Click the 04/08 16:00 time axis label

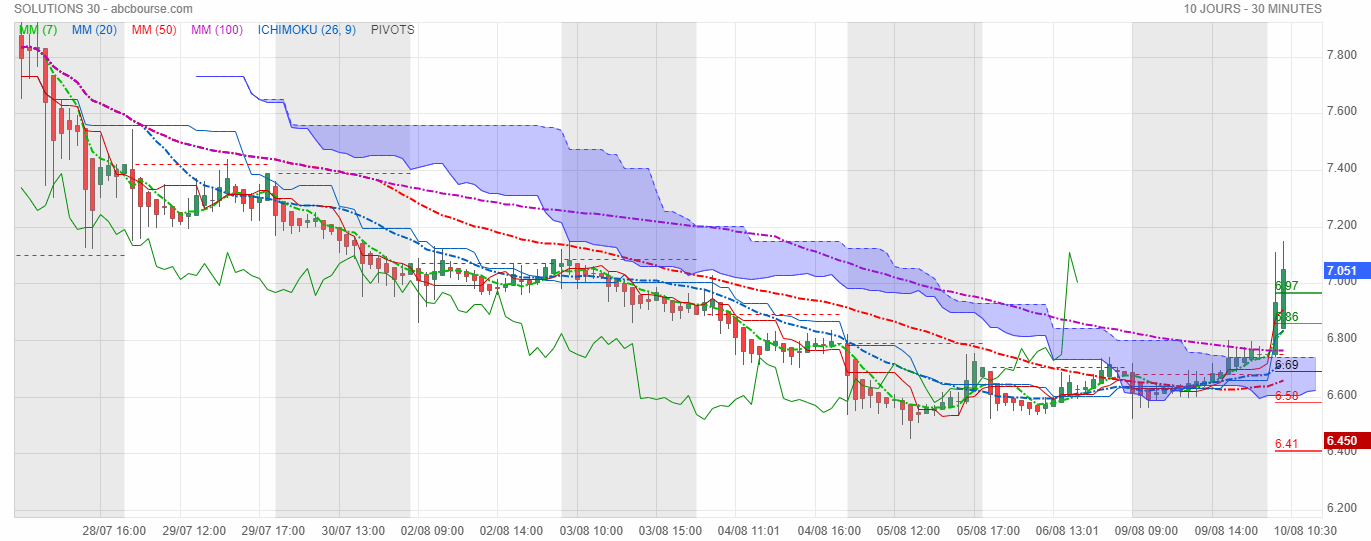pyautogui.click(x=831, y=530)
